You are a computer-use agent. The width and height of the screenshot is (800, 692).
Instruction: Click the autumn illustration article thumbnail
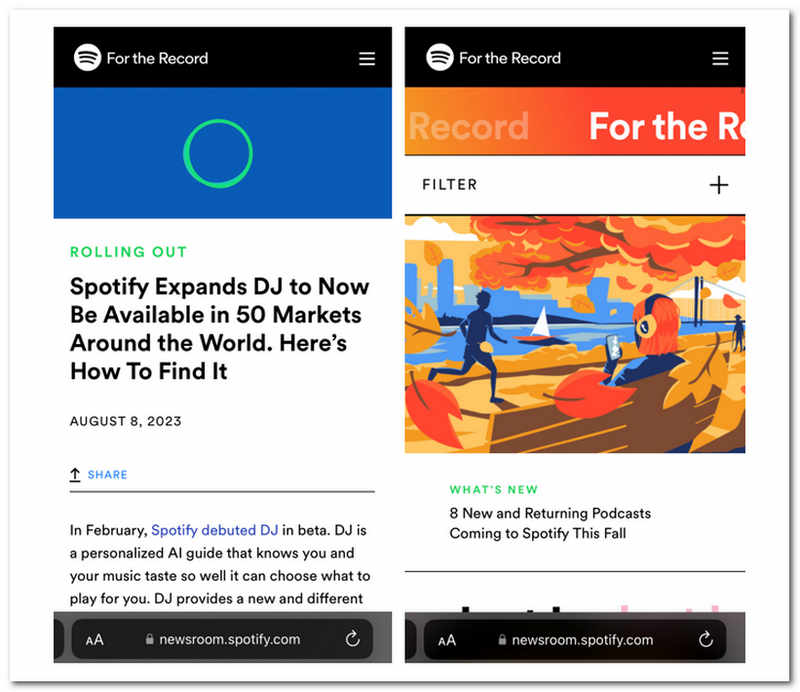pyautogui.click(x=574, y=334)
